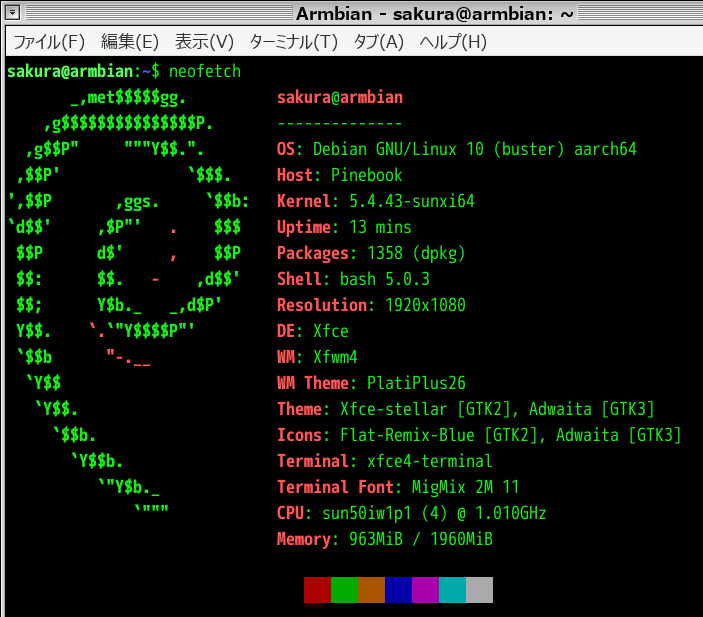The width and height of the screenshot is (703, 617).
Task: Open the window menu button in title bar
Action: tap(12, 13)
